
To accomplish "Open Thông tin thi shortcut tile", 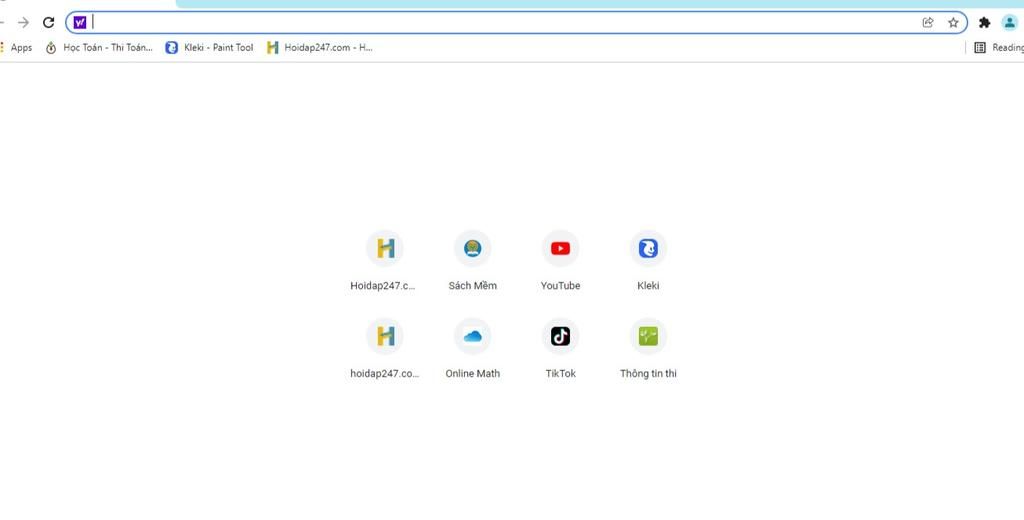I will tap(648, 349).
